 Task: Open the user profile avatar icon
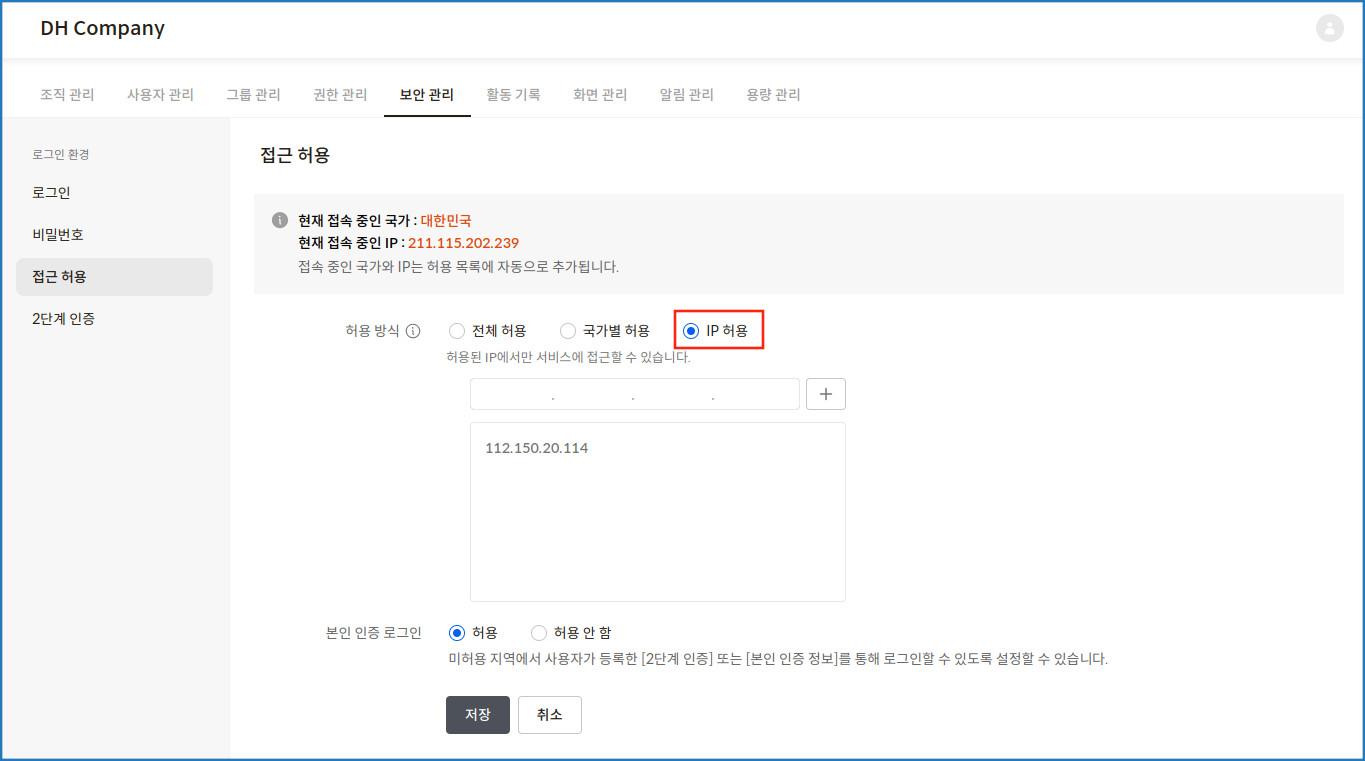(1329, 28)
